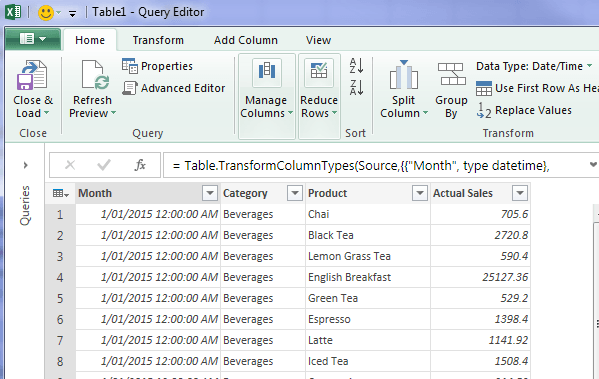This screenshot has width=599, height=379.
Task: Cancel formula edit with the X icon
Action: point(70,165)
